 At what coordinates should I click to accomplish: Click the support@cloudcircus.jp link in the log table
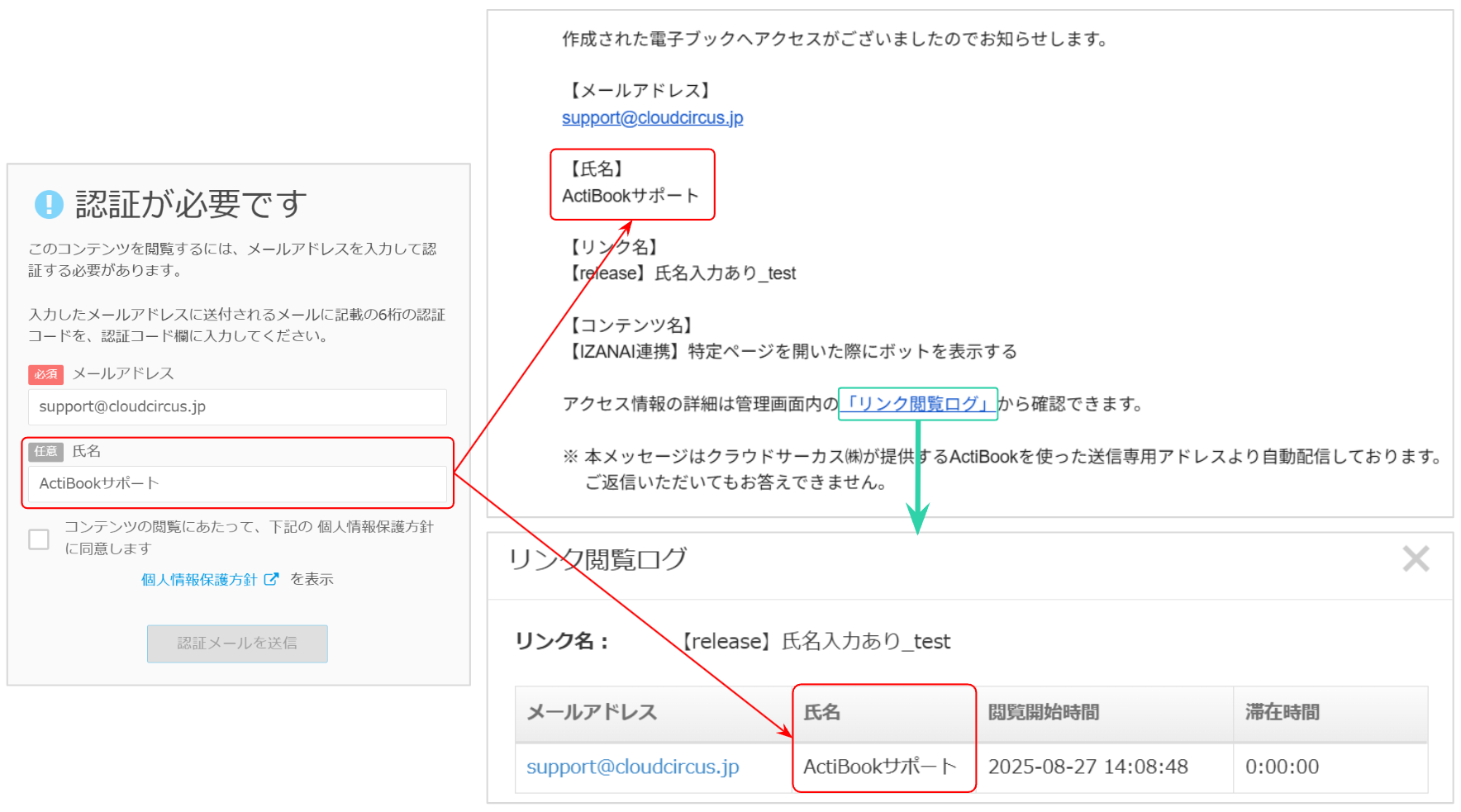pyautogui.click(x=632, y=767)
